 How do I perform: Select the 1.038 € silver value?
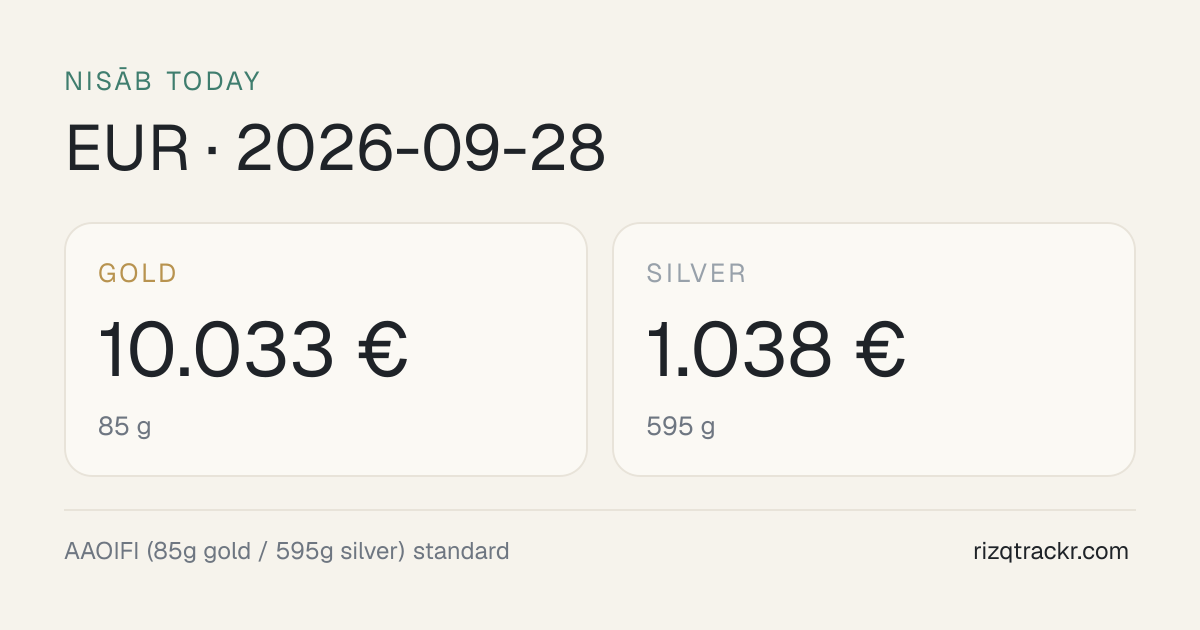[776, 350]
